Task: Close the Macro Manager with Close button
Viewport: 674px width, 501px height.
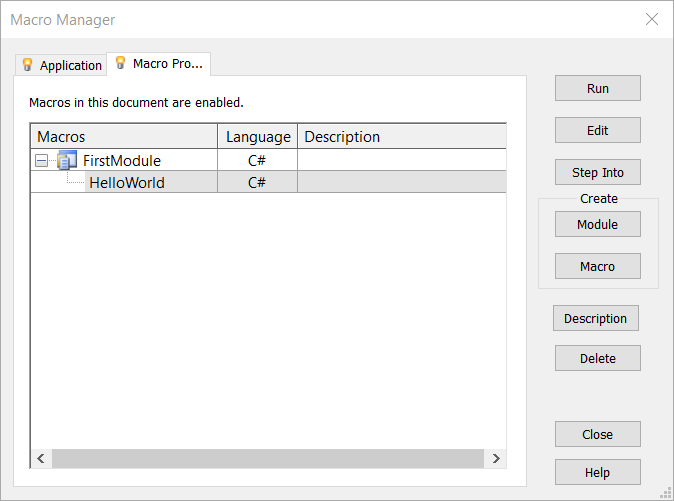Action: tap(597, 434)
